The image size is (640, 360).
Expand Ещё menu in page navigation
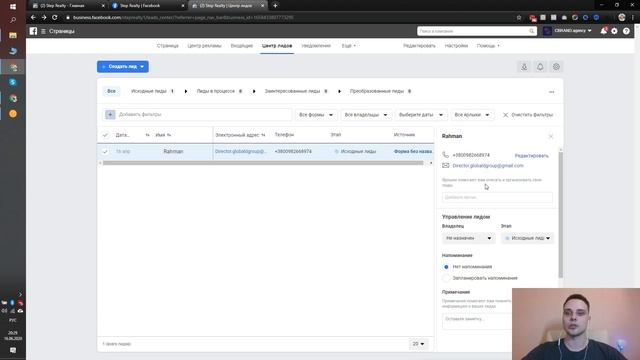349,46
